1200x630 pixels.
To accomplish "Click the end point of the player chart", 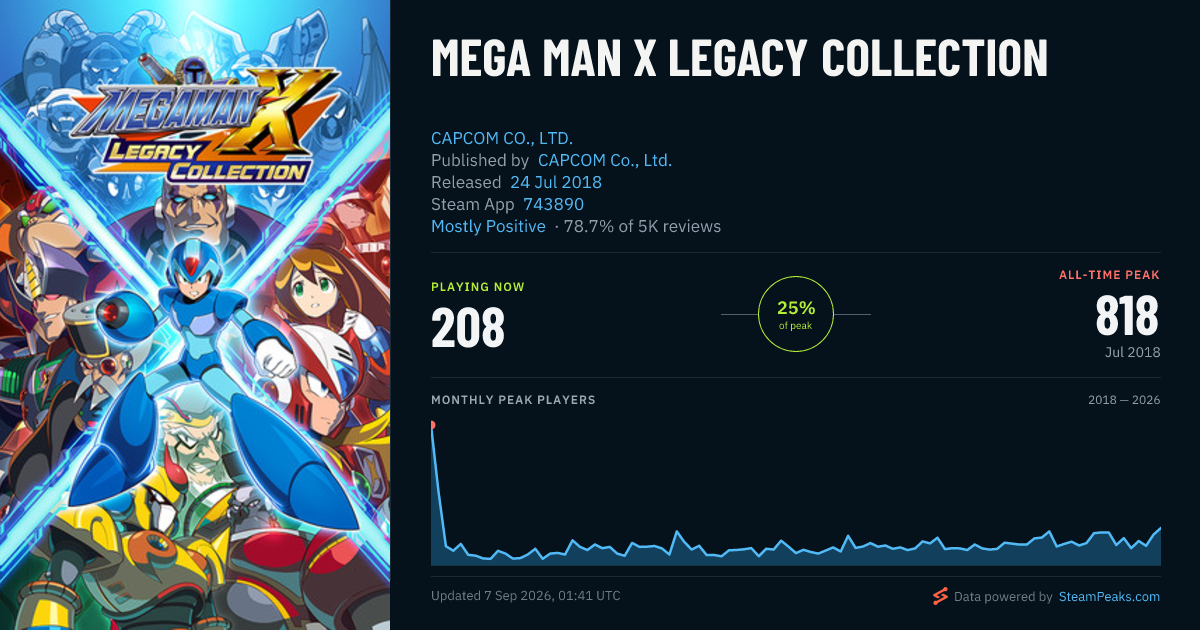I will 1160,528.
